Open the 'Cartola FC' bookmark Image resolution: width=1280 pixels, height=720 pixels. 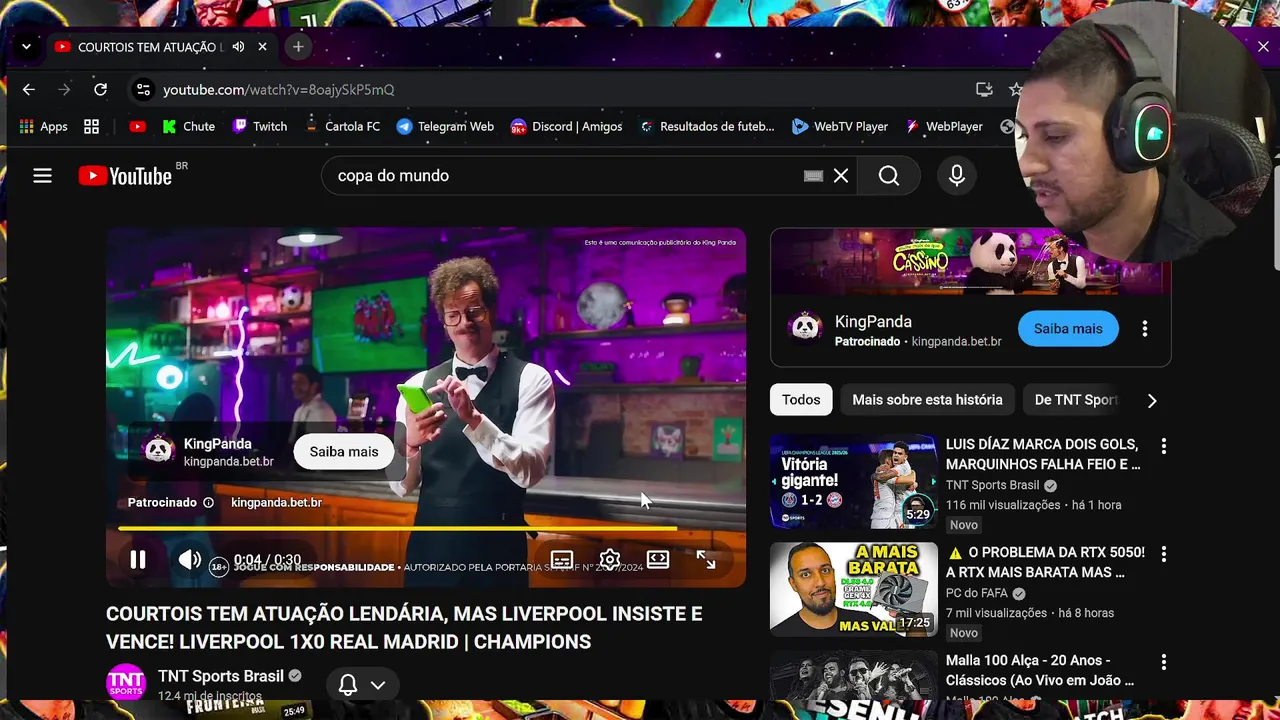(342, 127)
